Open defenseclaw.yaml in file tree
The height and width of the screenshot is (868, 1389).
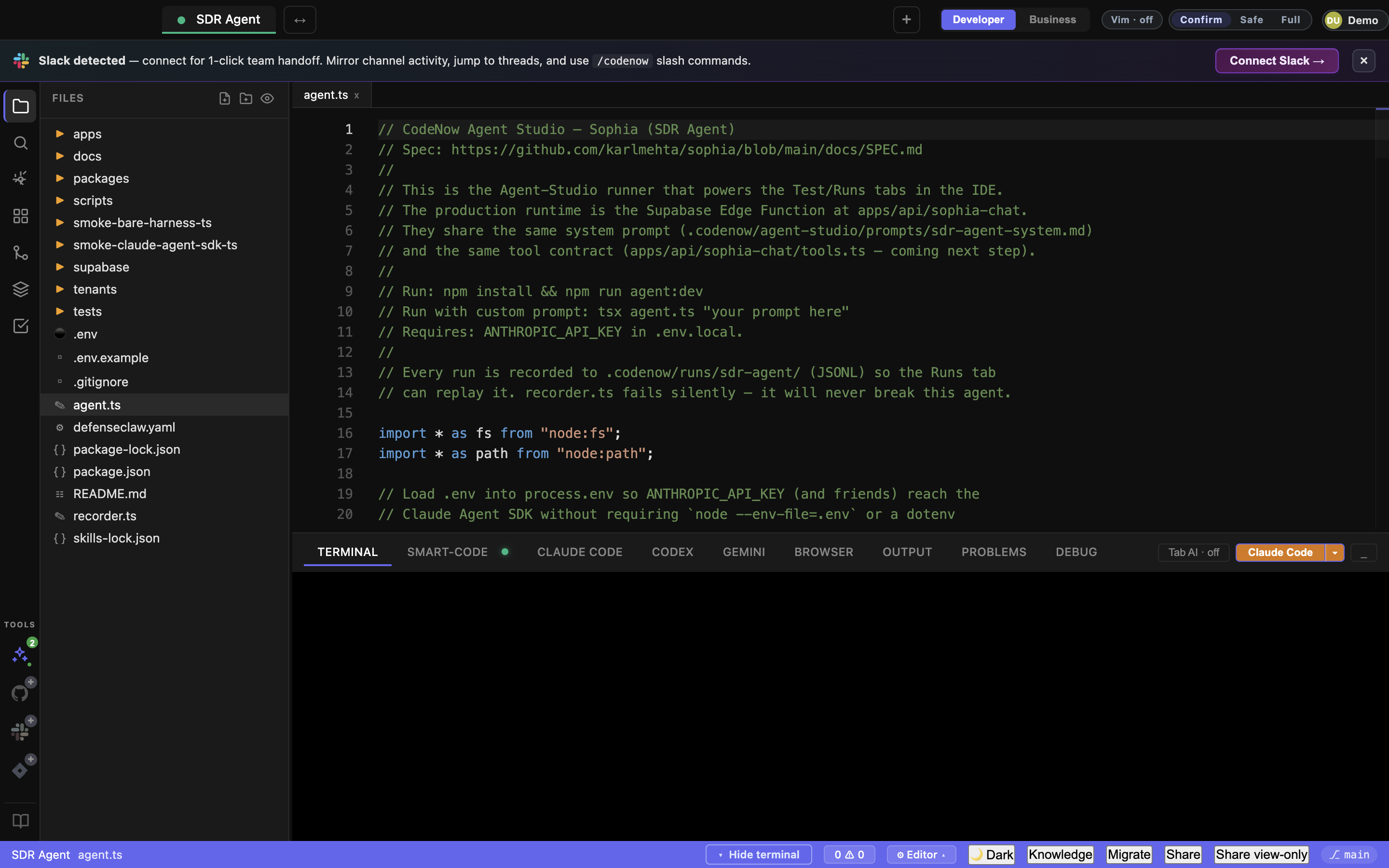click(x=163, y=427)
